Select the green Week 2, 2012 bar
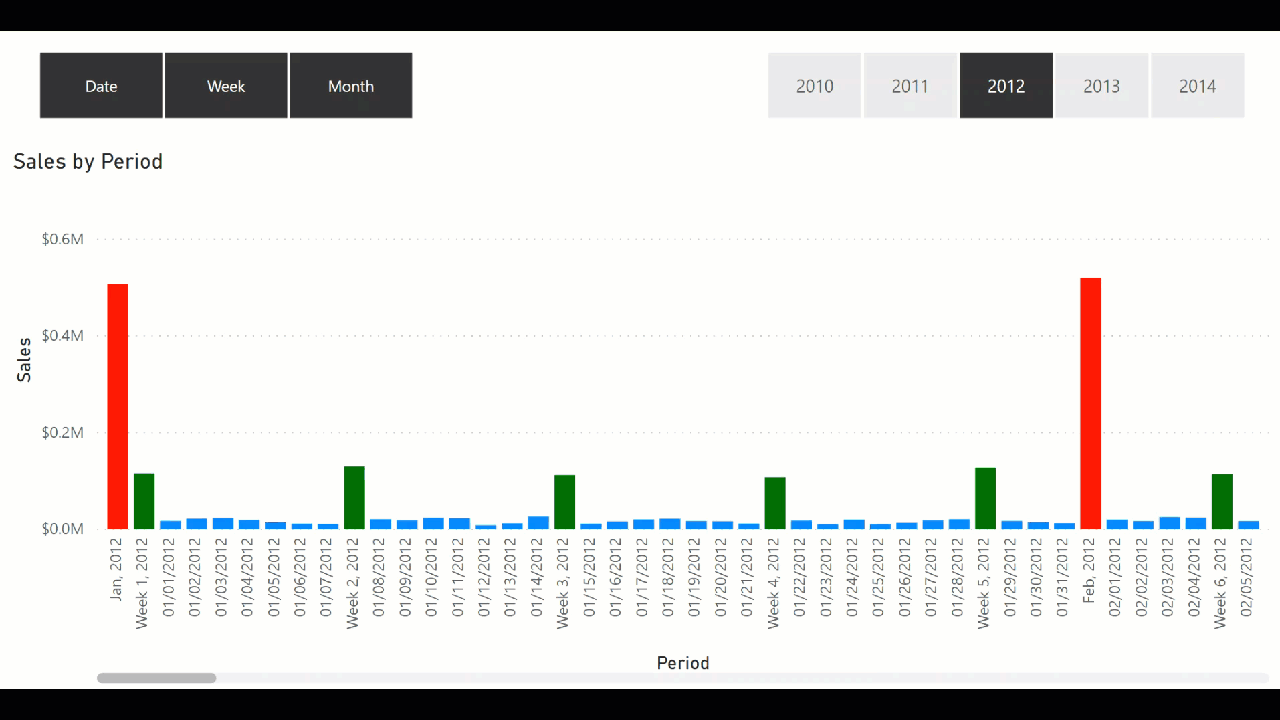Image resolution: width=1280 pixels, height=720 pixels. [354, 497]
